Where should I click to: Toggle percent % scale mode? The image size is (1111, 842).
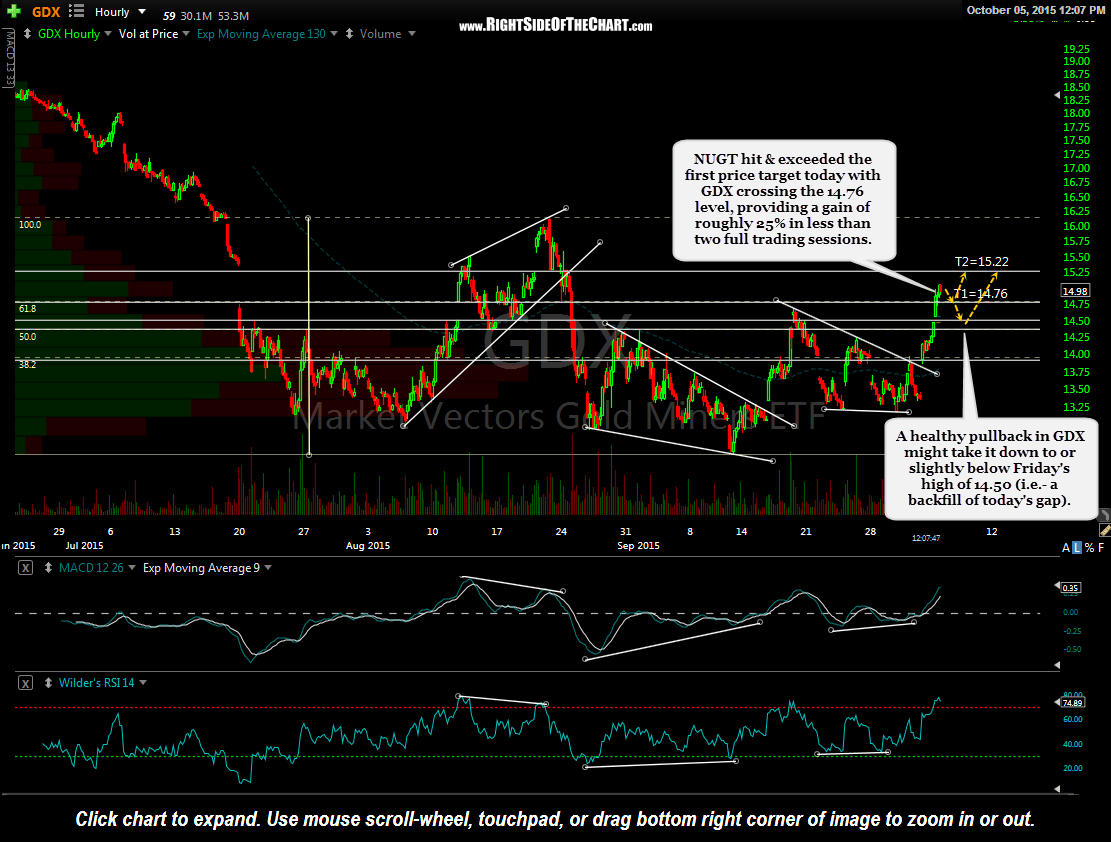click(x=1089, y=547)
